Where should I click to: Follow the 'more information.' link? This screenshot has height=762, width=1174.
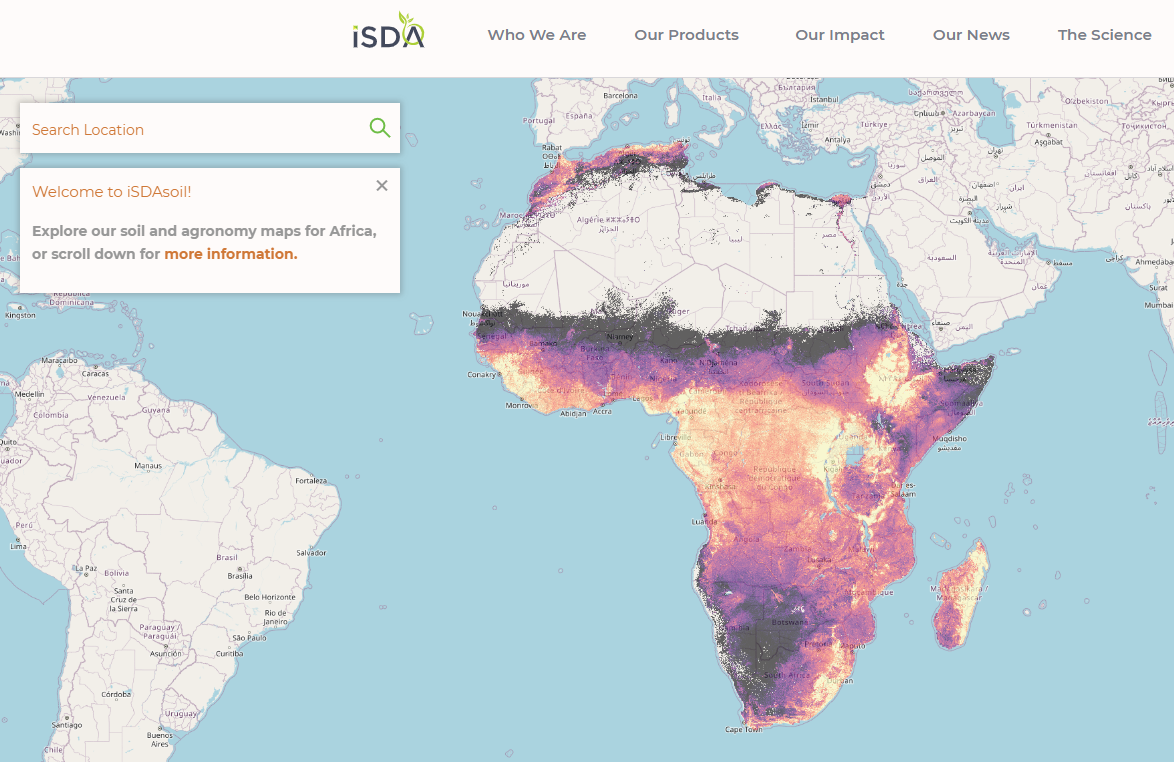(231, 254)
